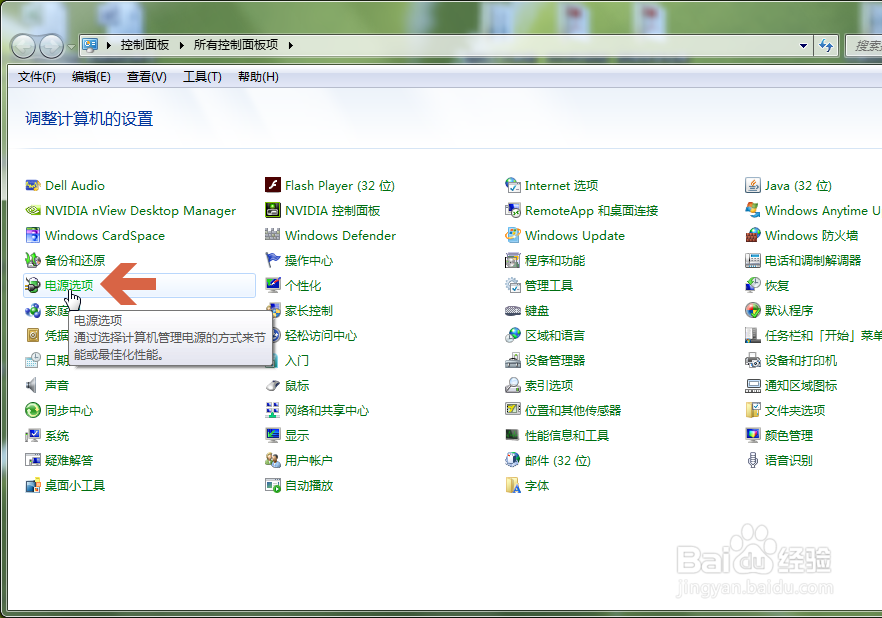Open the 桌面小工具 link

(75, 485)
